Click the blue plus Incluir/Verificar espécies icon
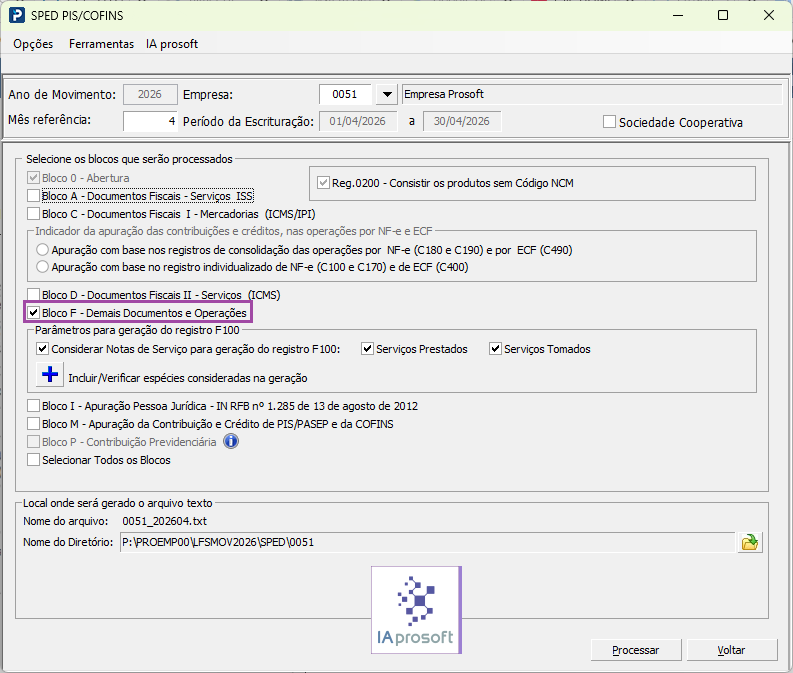Viewport: 793px width, 673px height. (50, 375)
